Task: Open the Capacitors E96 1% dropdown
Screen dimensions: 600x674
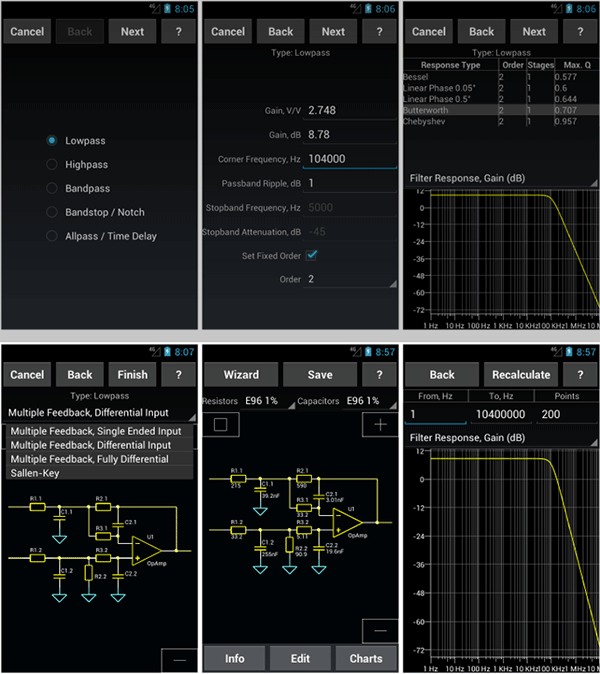Action: pos(370,401)
